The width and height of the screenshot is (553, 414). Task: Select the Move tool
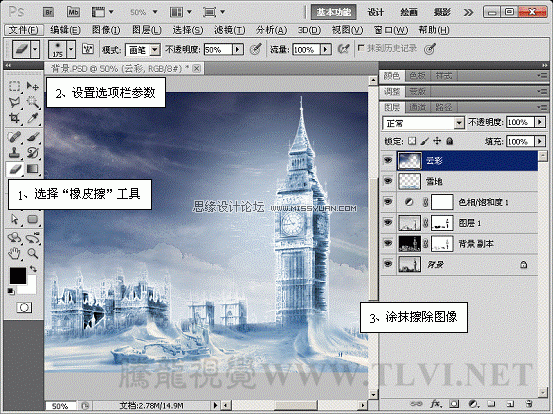tap(32, 86)
